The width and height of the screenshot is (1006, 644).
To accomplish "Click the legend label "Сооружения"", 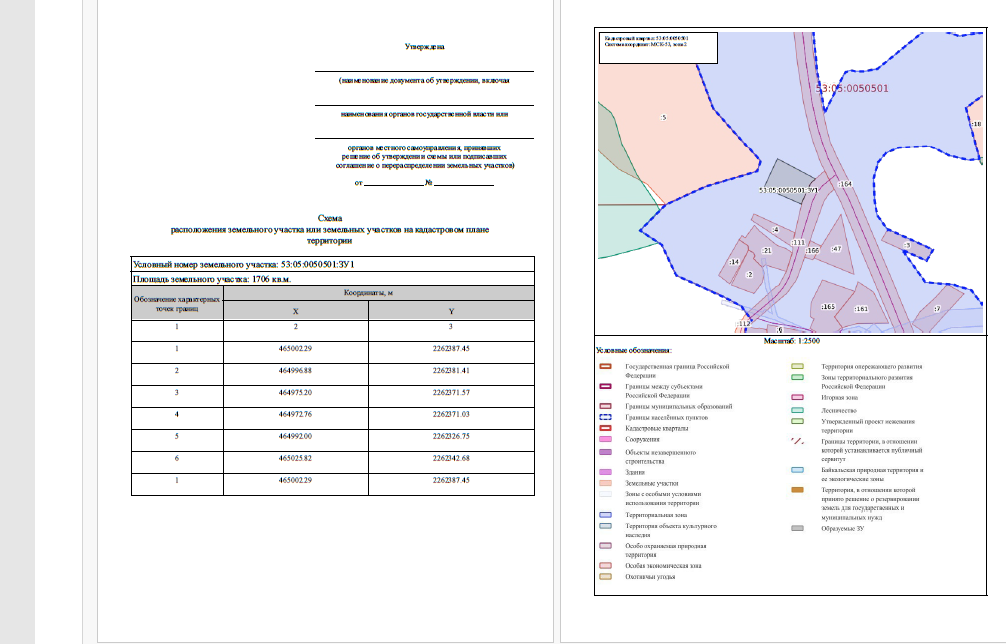I will click(642, 439).
